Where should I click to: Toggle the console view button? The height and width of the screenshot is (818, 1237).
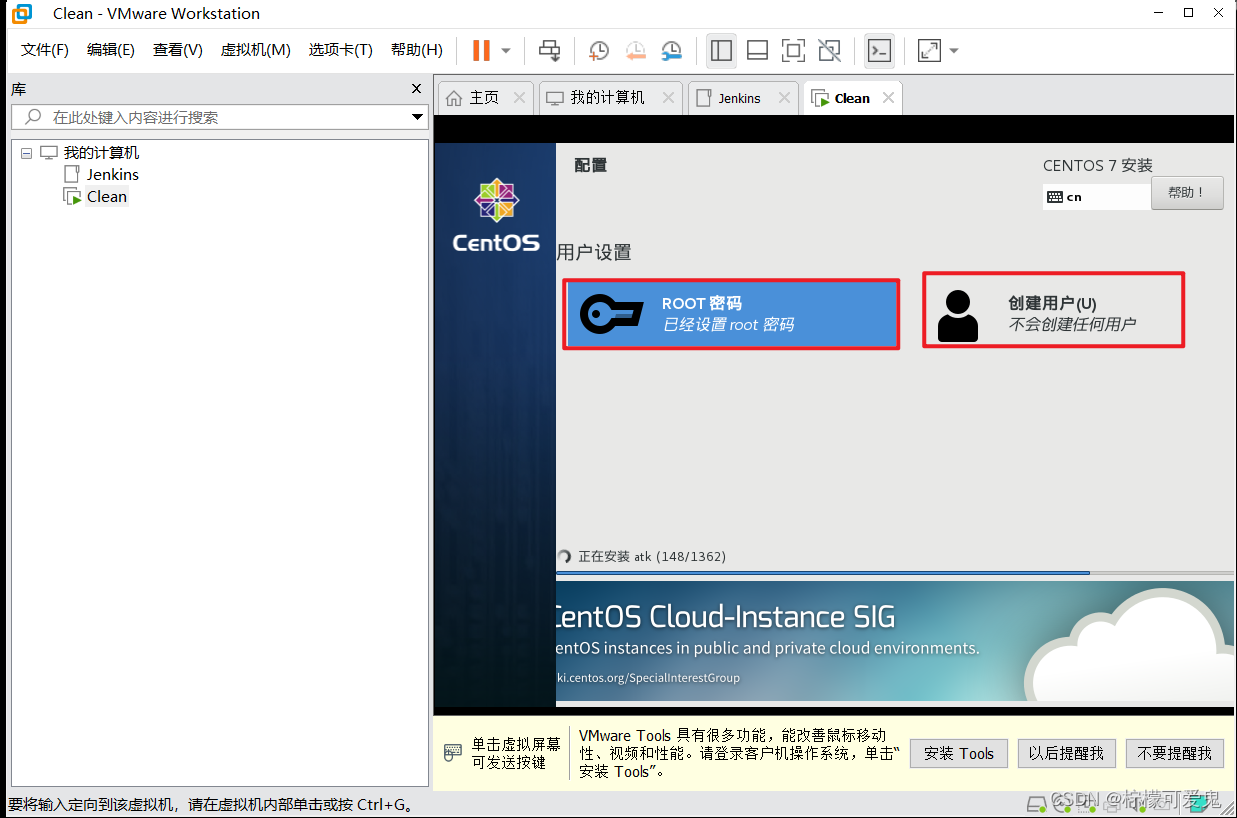(x=879, y=50)
